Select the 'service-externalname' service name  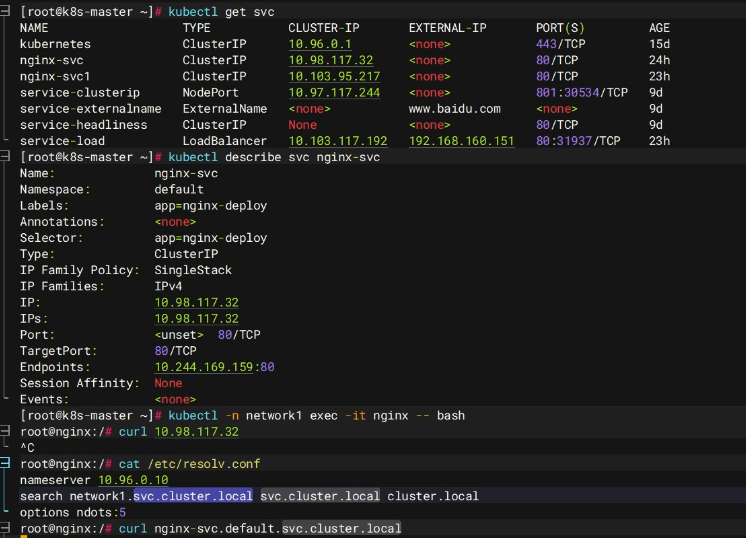90,109
